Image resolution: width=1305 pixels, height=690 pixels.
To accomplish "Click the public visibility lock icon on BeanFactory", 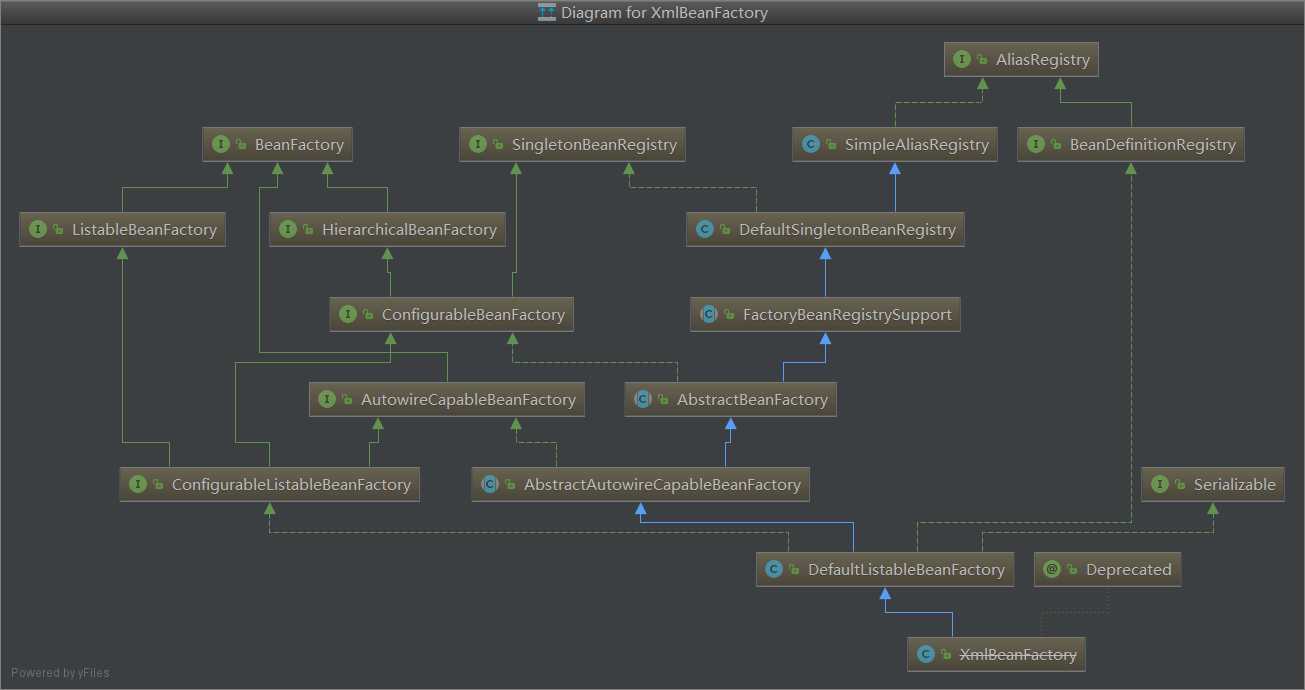I will (242, 146).
